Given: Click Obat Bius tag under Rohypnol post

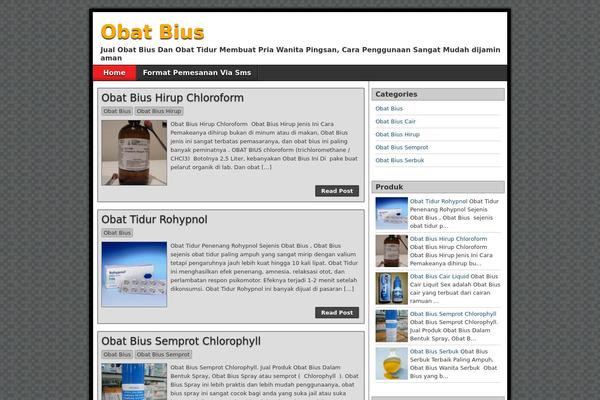Looking at the screenshot, I should pyautogui.click(x=117, y=233).
